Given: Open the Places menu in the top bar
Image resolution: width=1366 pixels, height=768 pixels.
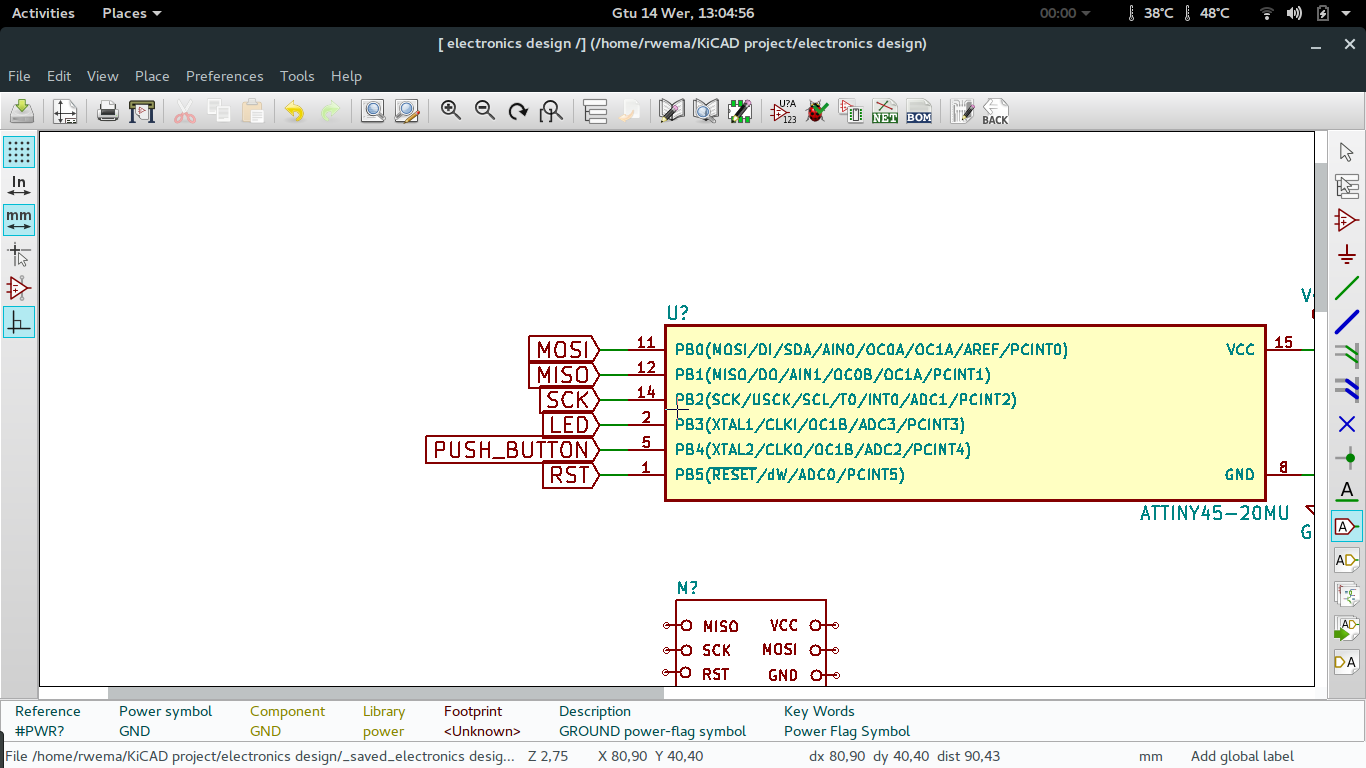Looking at the screenshot, I should point(125,13).
